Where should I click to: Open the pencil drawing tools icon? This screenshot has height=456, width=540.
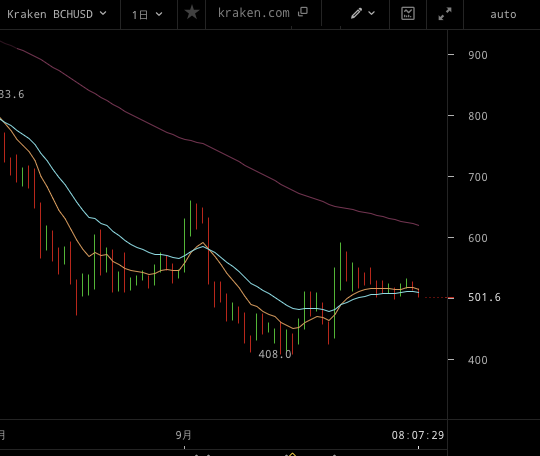356,13
